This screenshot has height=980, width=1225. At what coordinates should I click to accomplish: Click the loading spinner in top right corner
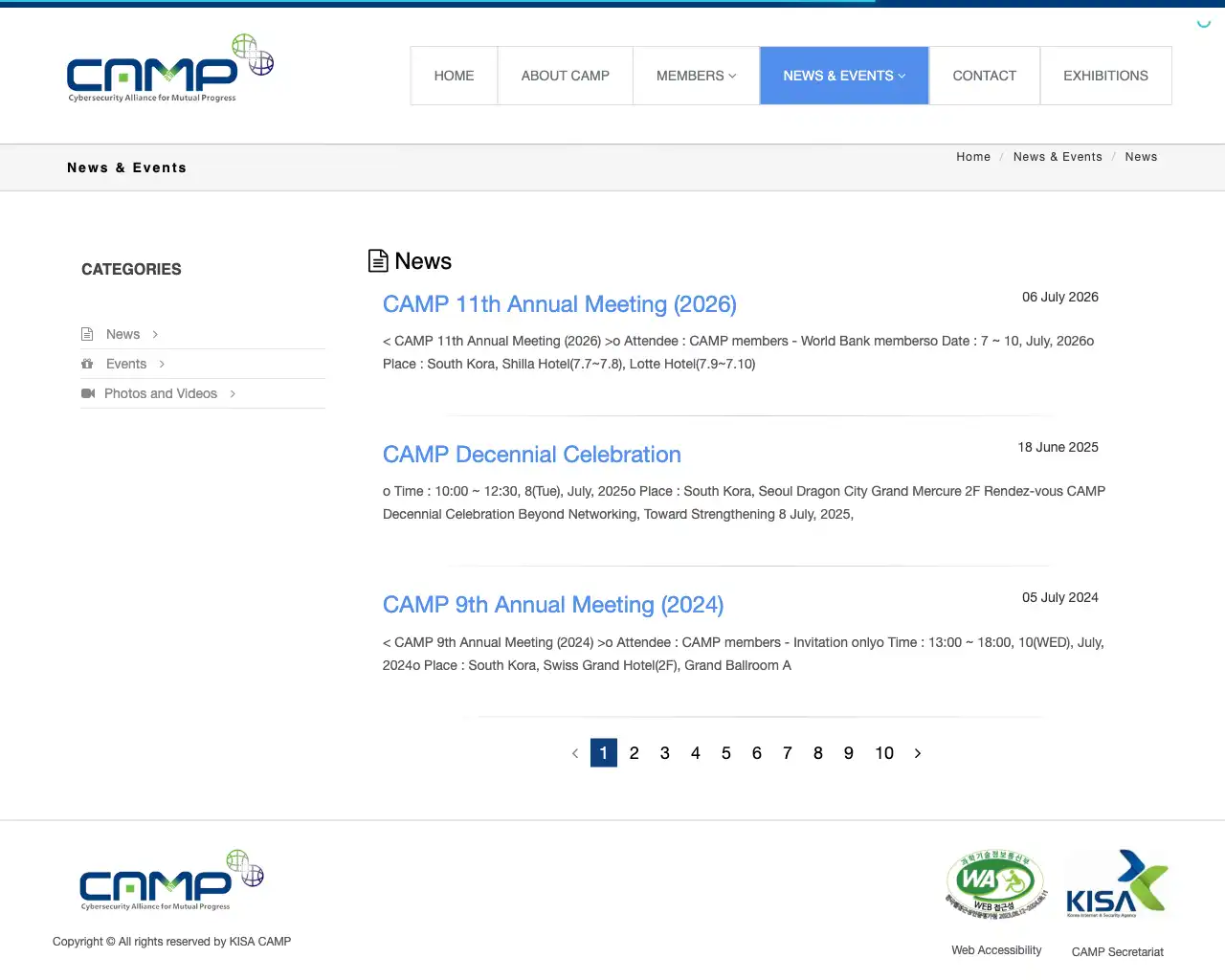(1204, 23)
